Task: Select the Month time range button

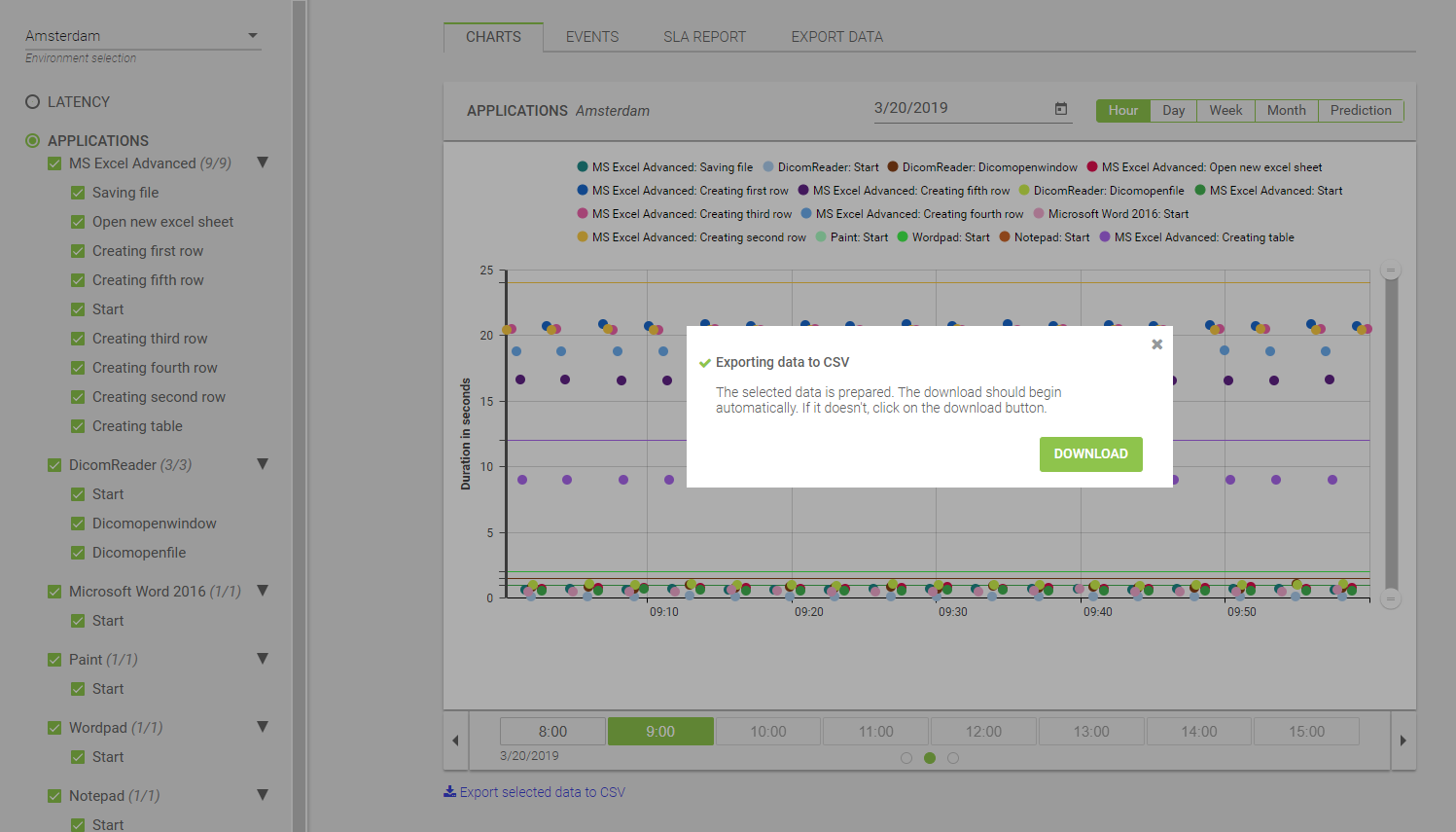Action: 1286,111
